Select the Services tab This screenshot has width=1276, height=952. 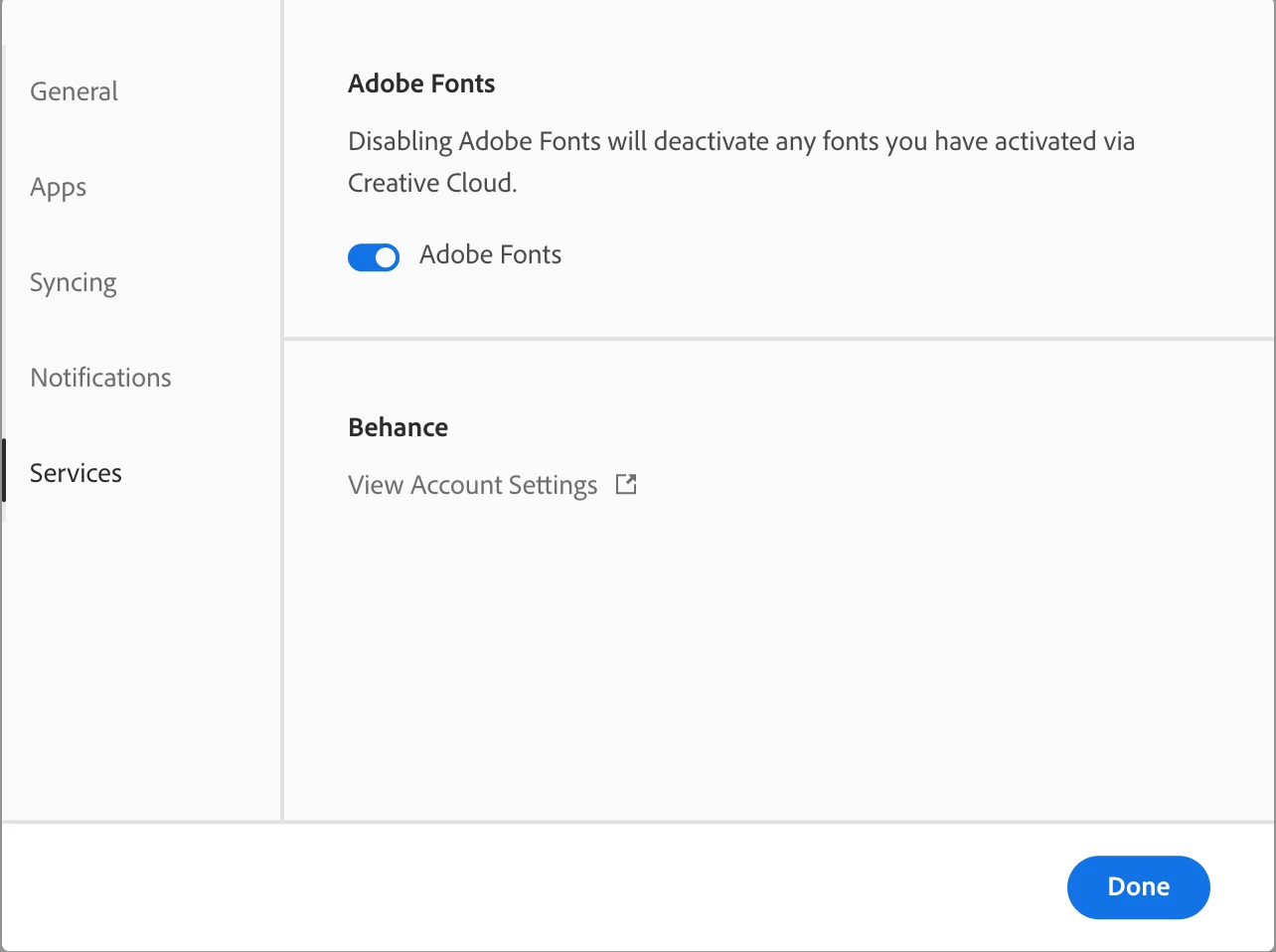[76, 473]
